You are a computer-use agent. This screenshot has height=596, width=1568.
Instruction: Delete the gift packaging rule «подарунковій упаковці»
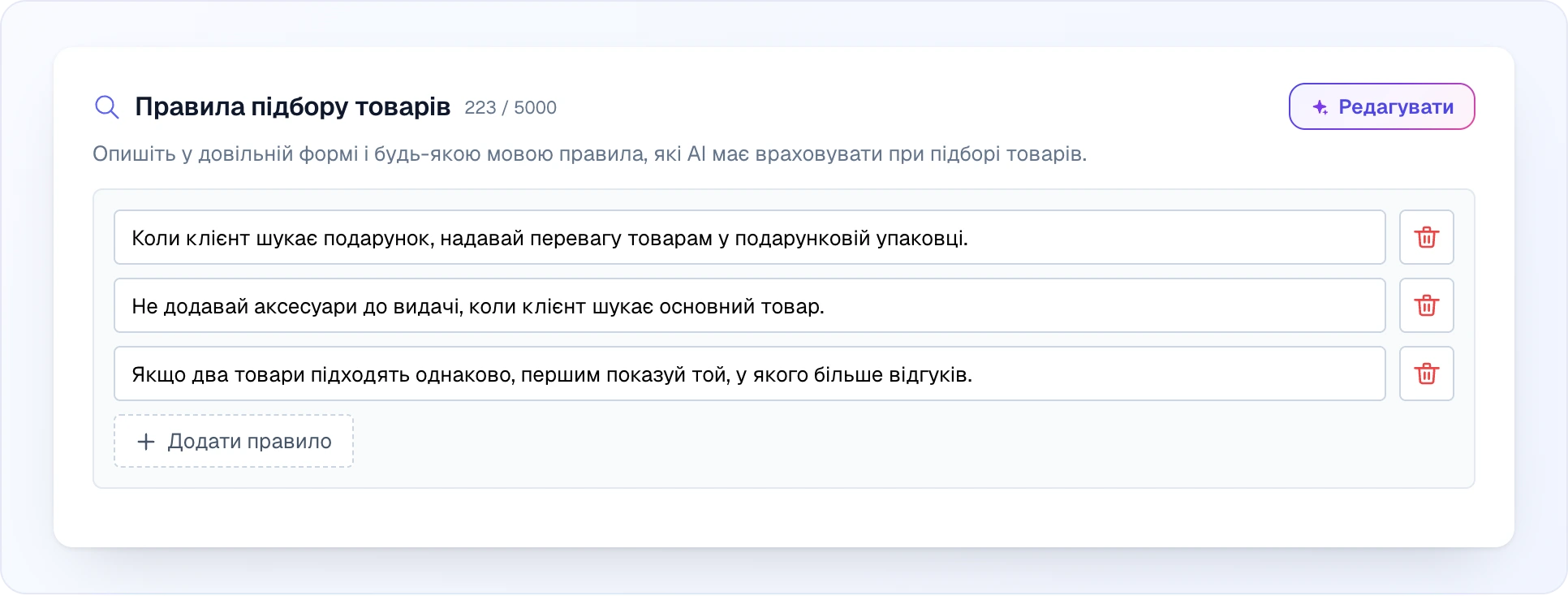[x=1426, y=237]
